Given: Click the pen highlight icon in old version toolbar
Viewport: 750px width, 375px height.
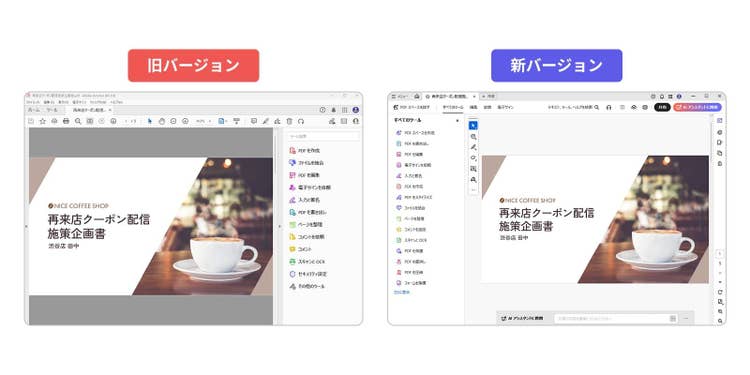Looking at the screenshot, I should (x=265, y=121).
